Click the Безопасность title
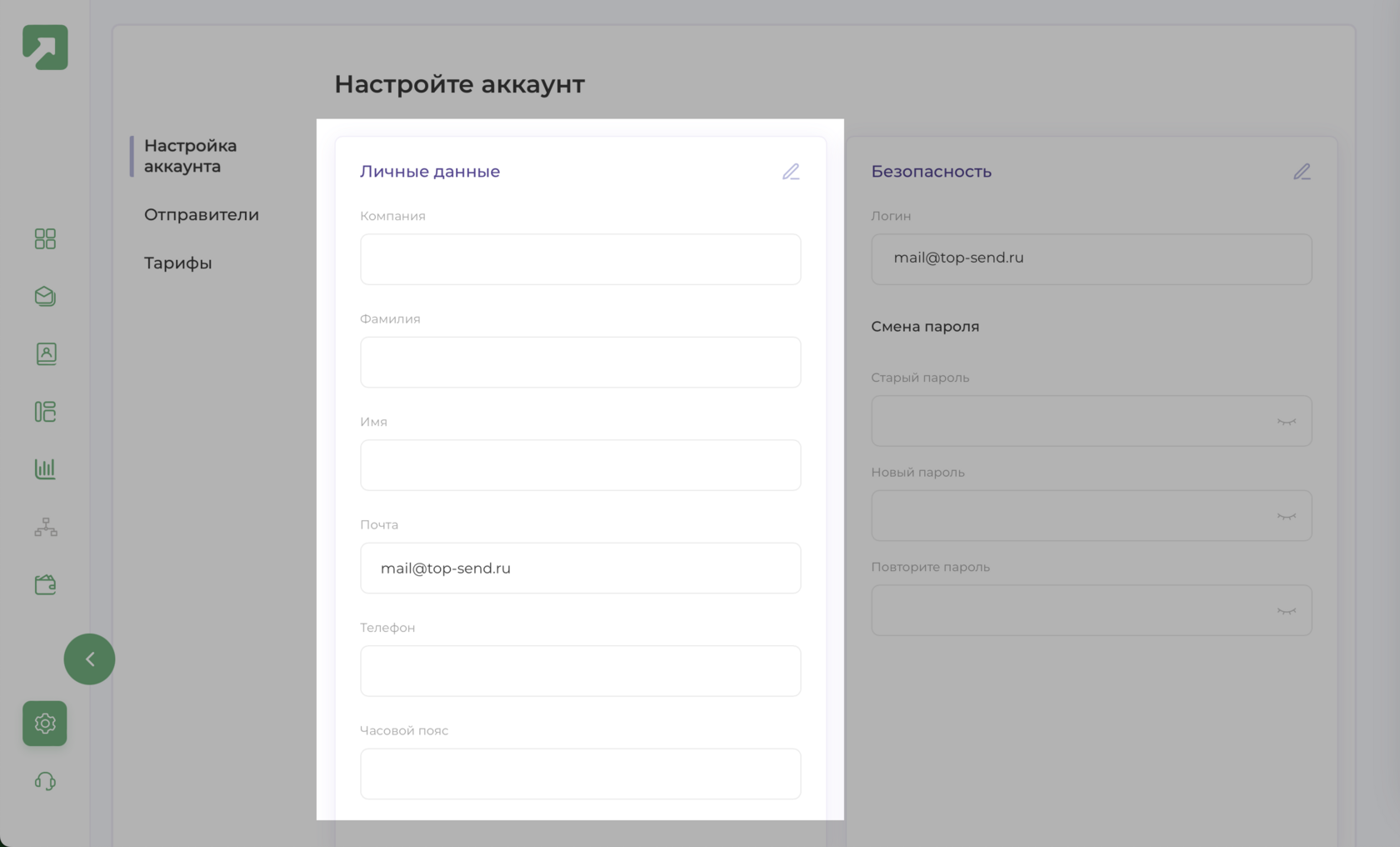The width and height of the screenshot is (1400, 847). (932, 172)
